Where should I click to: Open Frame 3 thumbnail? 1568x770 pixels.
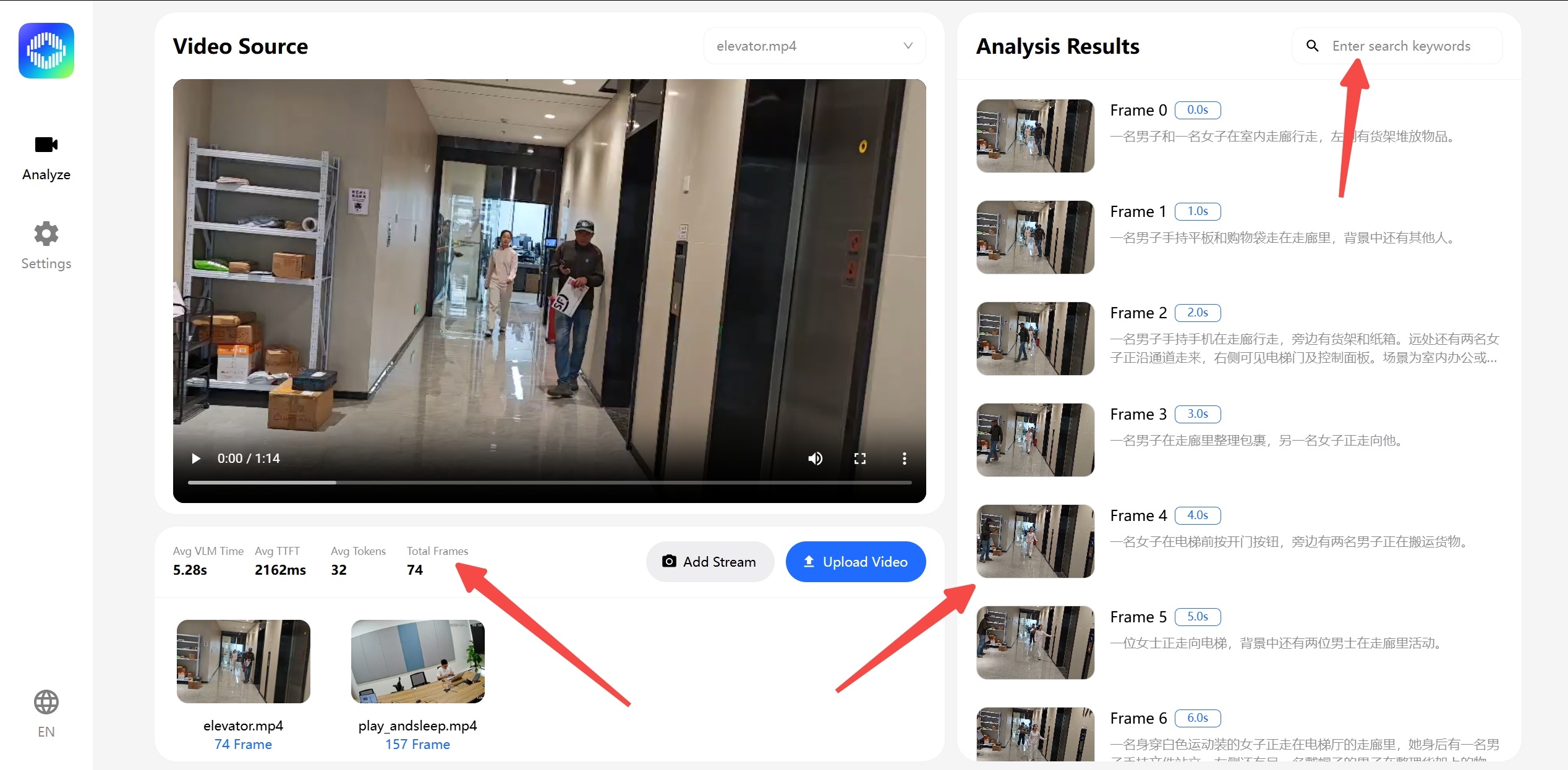1035,440
